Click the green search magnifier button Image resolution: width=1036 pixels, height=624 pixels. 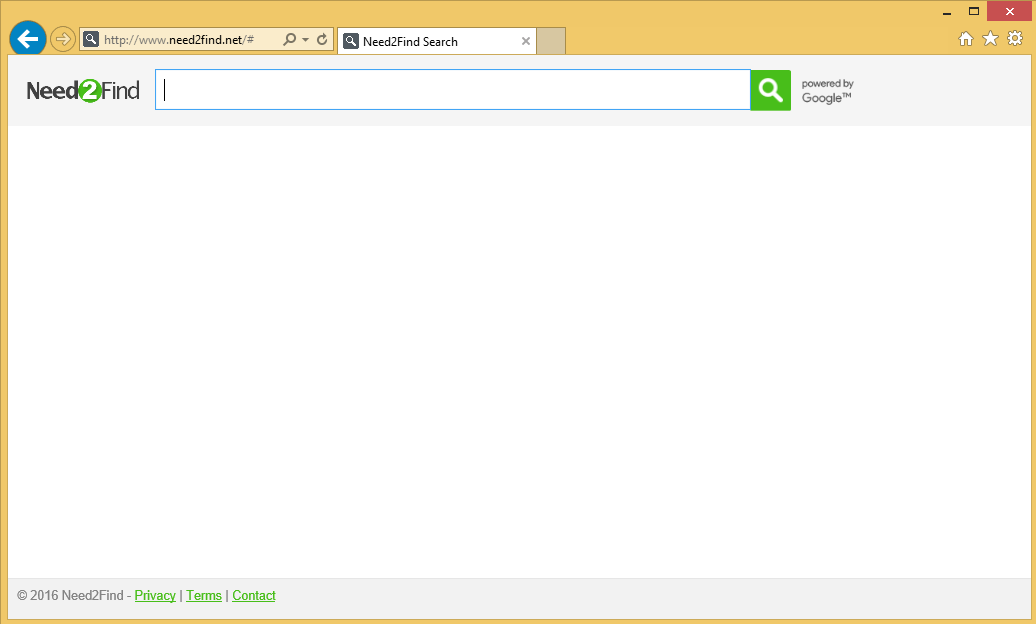[770, 90]
